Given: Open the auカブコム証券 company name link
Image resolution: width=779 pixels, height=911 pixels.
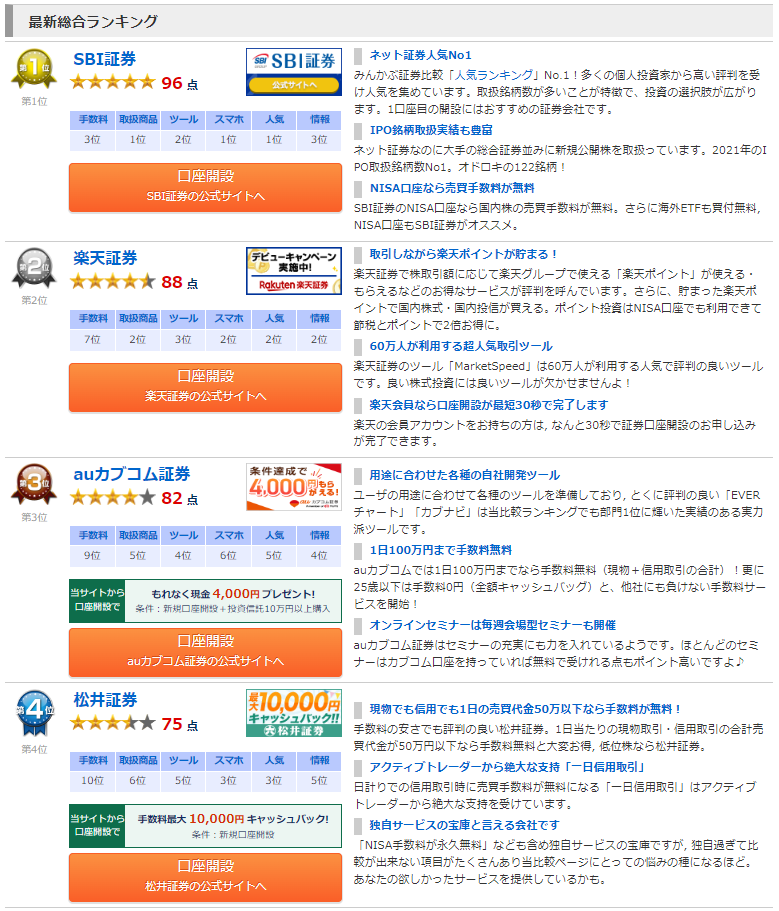Looking at the screenshot, I should (x=132, y=474).
